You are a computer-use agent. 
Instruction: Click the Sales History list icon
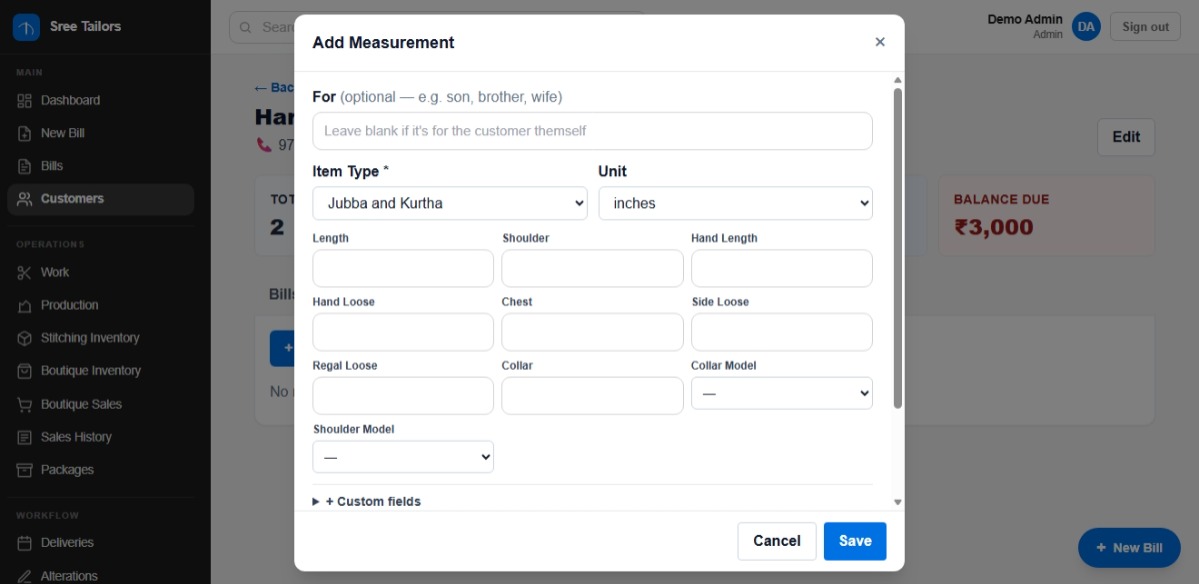pyautogui.click(x=24, y=437)
